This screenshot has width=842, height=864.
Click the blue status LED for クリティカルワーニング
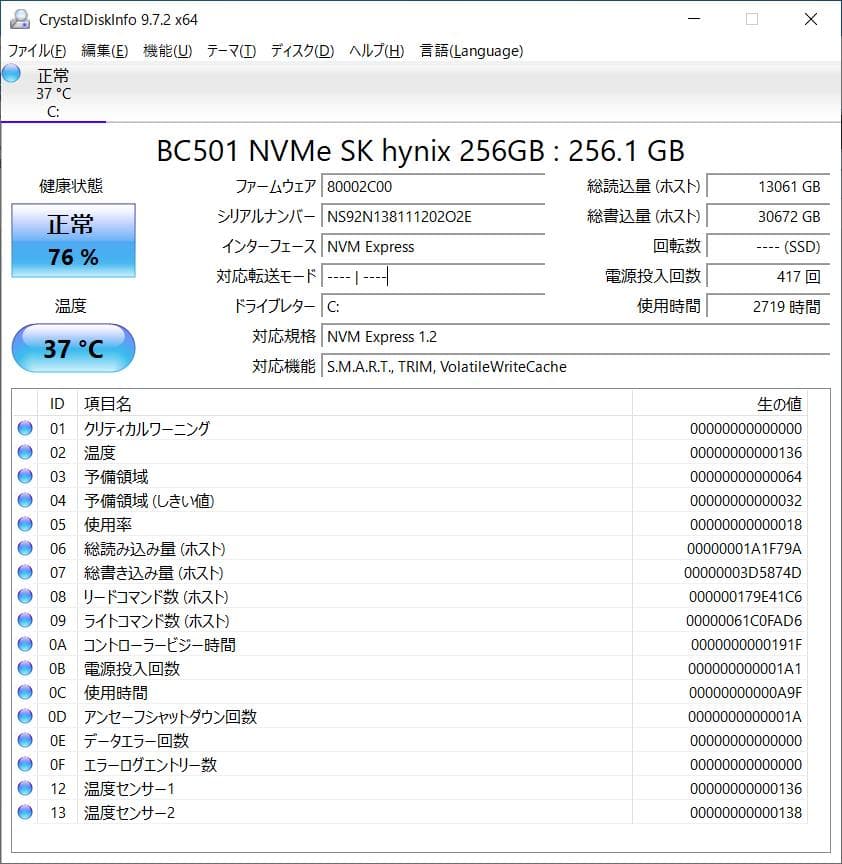click(x=24, y=429)
